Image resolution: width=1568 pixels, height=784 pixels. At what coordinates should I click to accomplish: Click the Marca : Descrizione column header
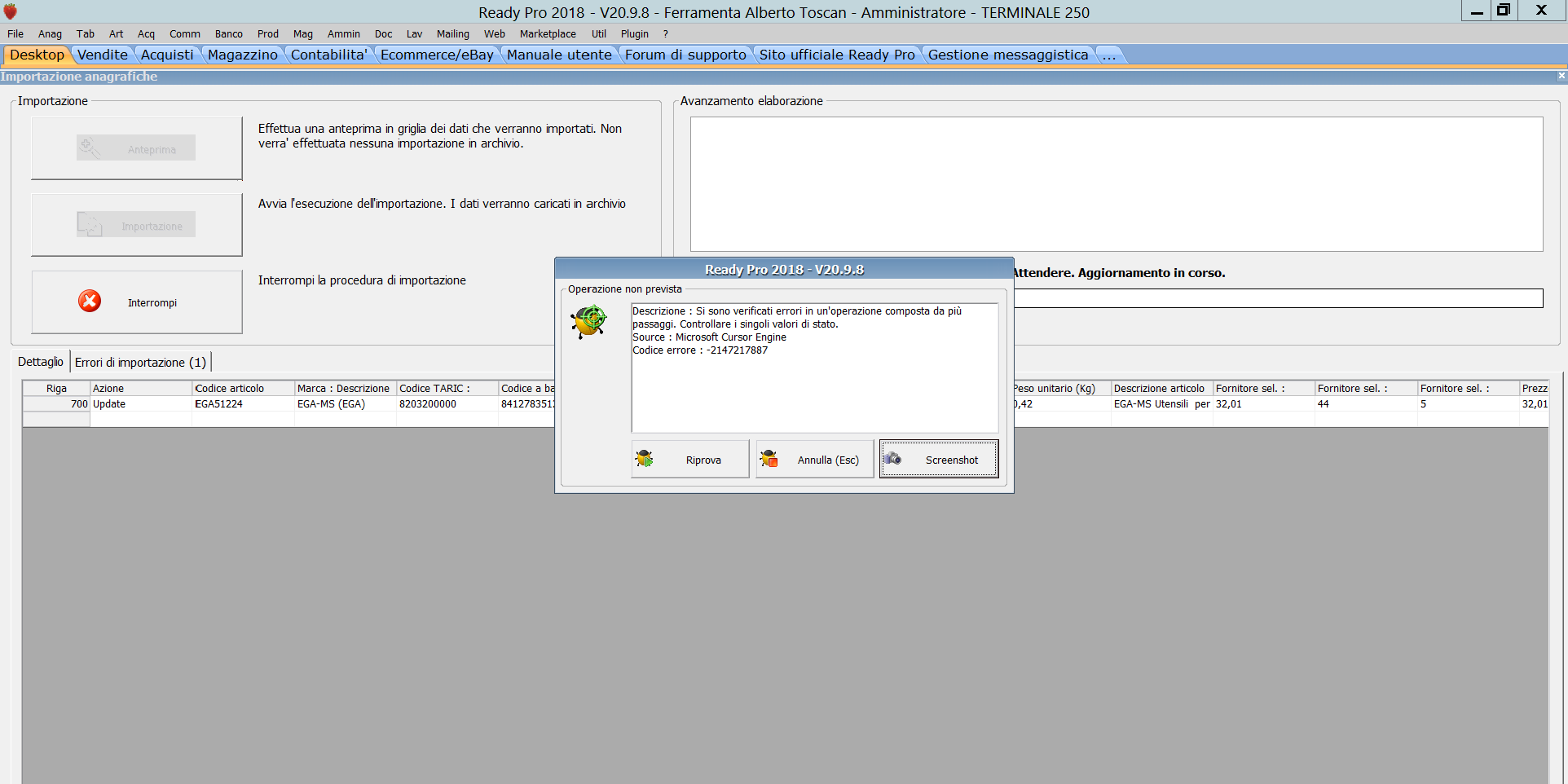coord(345,389)
